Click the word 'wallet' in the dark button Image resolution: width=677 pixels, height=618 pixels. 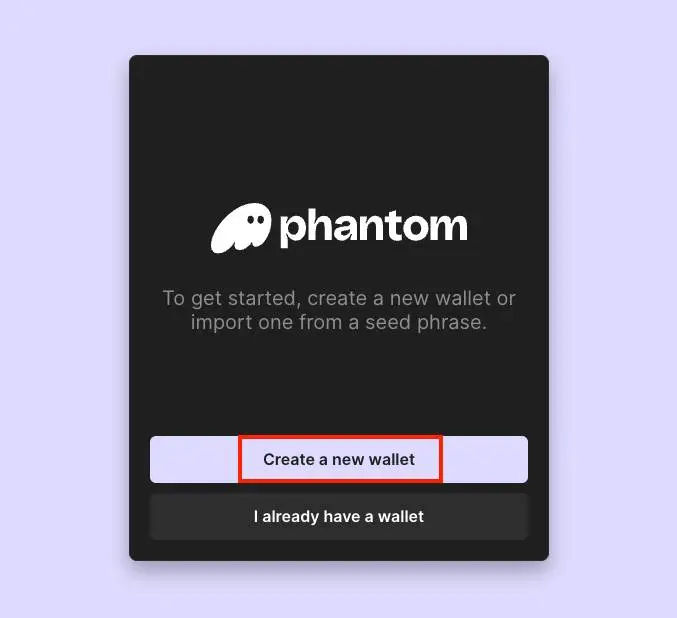(x=401, y=517)
